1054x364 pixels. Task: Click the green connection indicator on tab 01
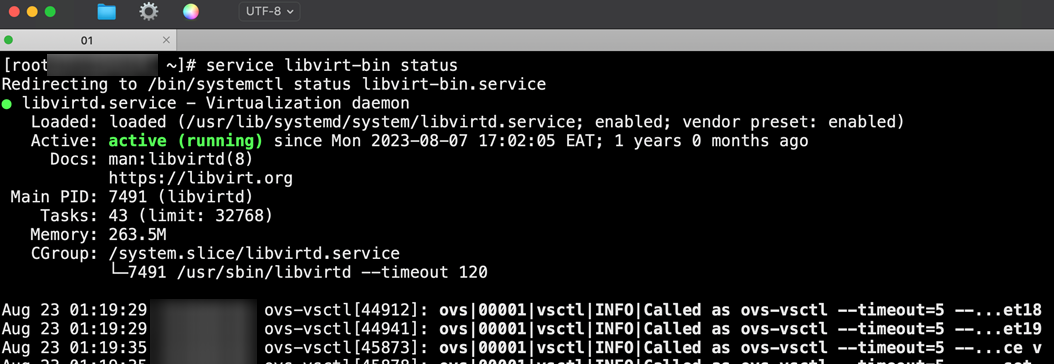[x=9, y=40]
